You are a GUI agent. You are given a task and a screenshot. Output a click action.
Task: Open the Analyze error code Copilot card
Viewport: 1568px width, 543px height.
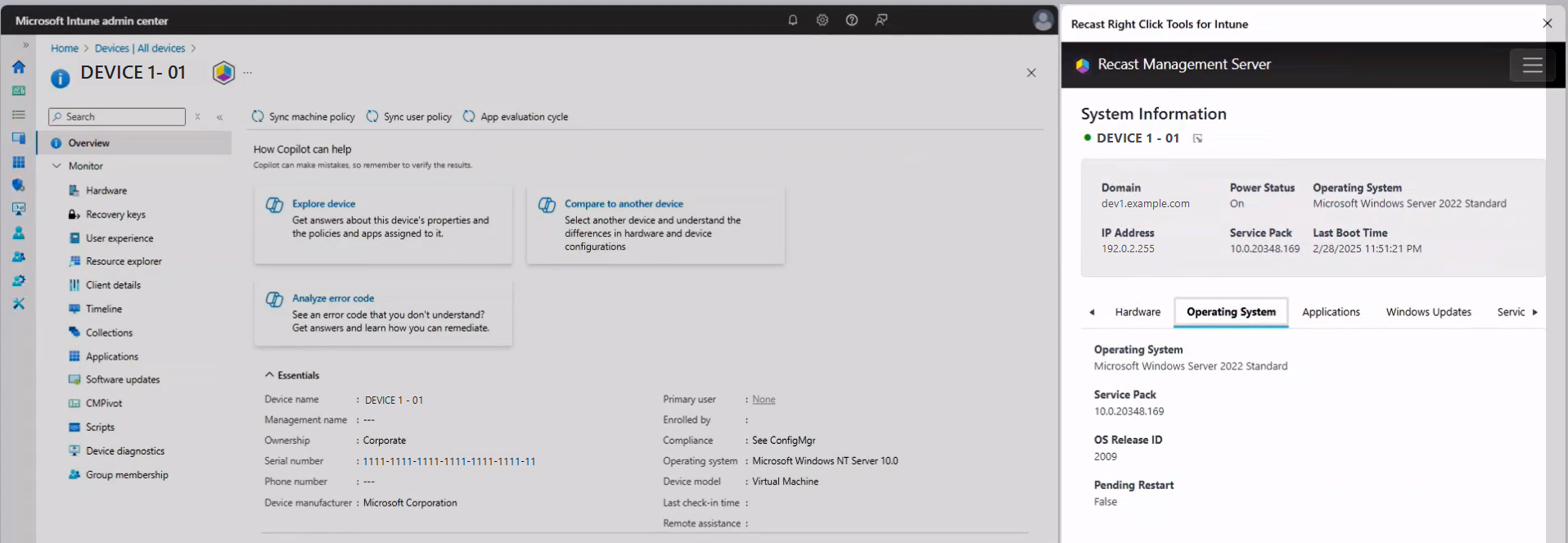tap(383, 313)
